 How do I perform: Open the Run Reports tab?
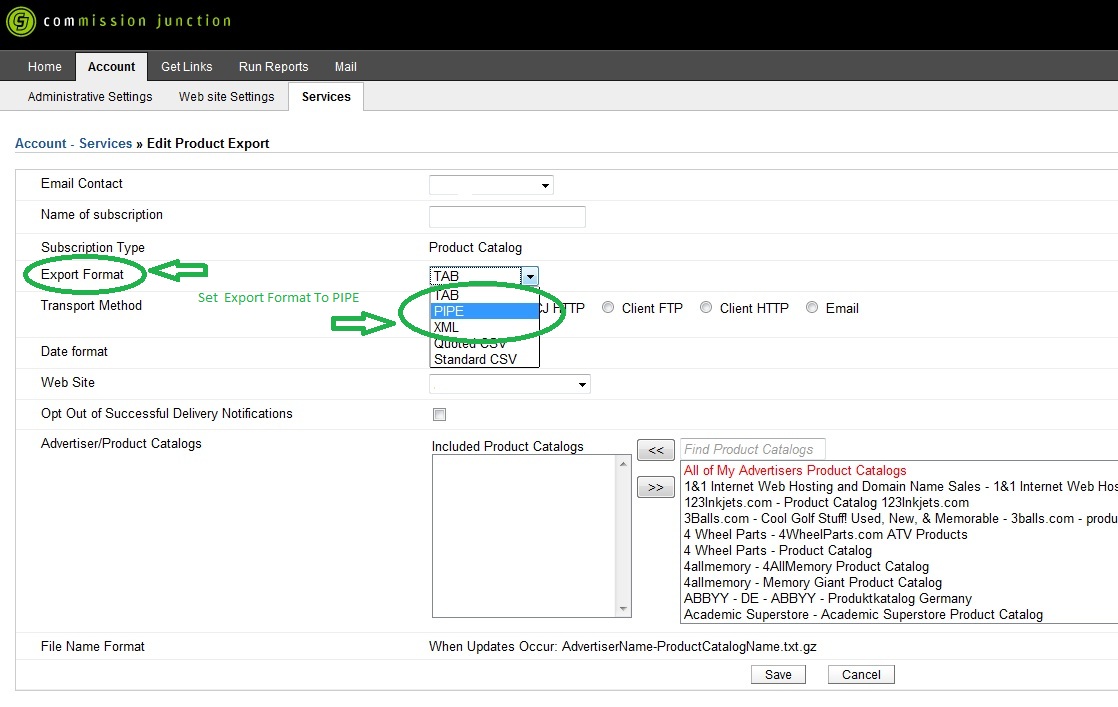pos(273,66)
